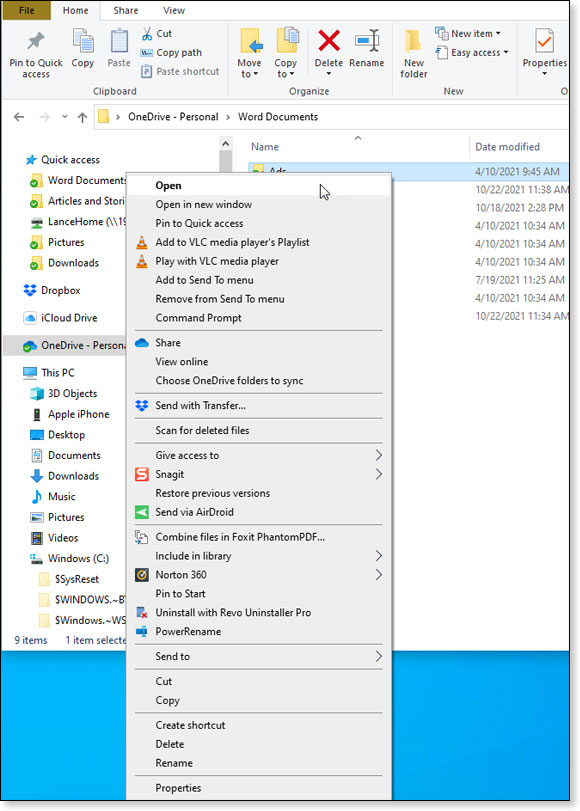The height and width of the screenshot is (811, 580).
Task: Expand the Send to submenu
Action: [x=259, y=656]
